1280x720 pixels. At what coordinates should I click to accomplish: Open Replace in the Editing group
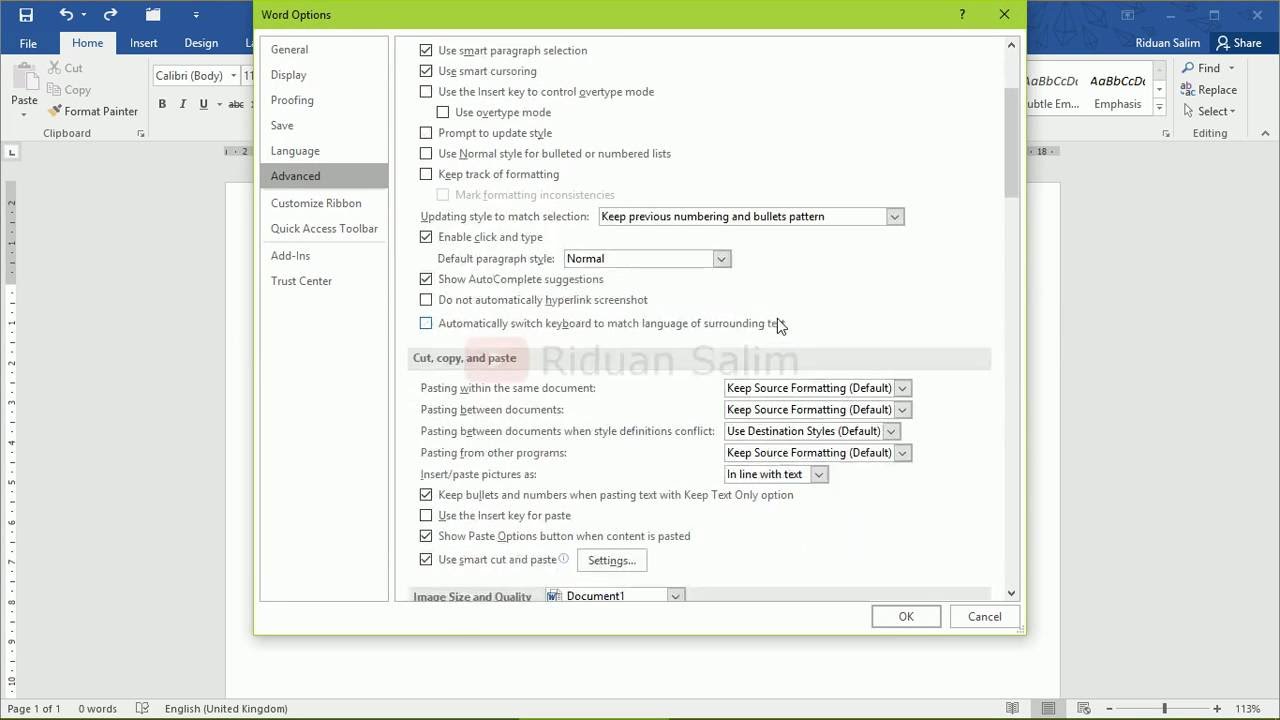[x=1208, y=90]
